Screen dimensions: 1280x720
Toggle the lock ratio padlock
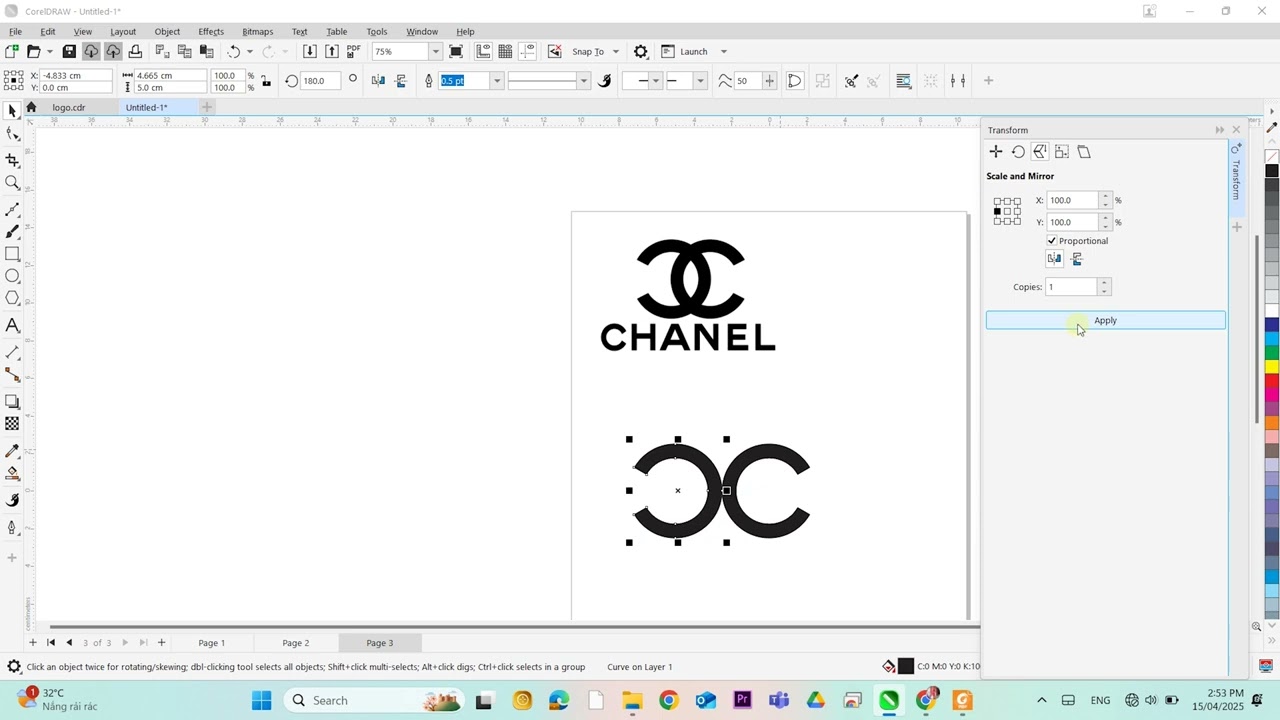(x=266, y=81)
